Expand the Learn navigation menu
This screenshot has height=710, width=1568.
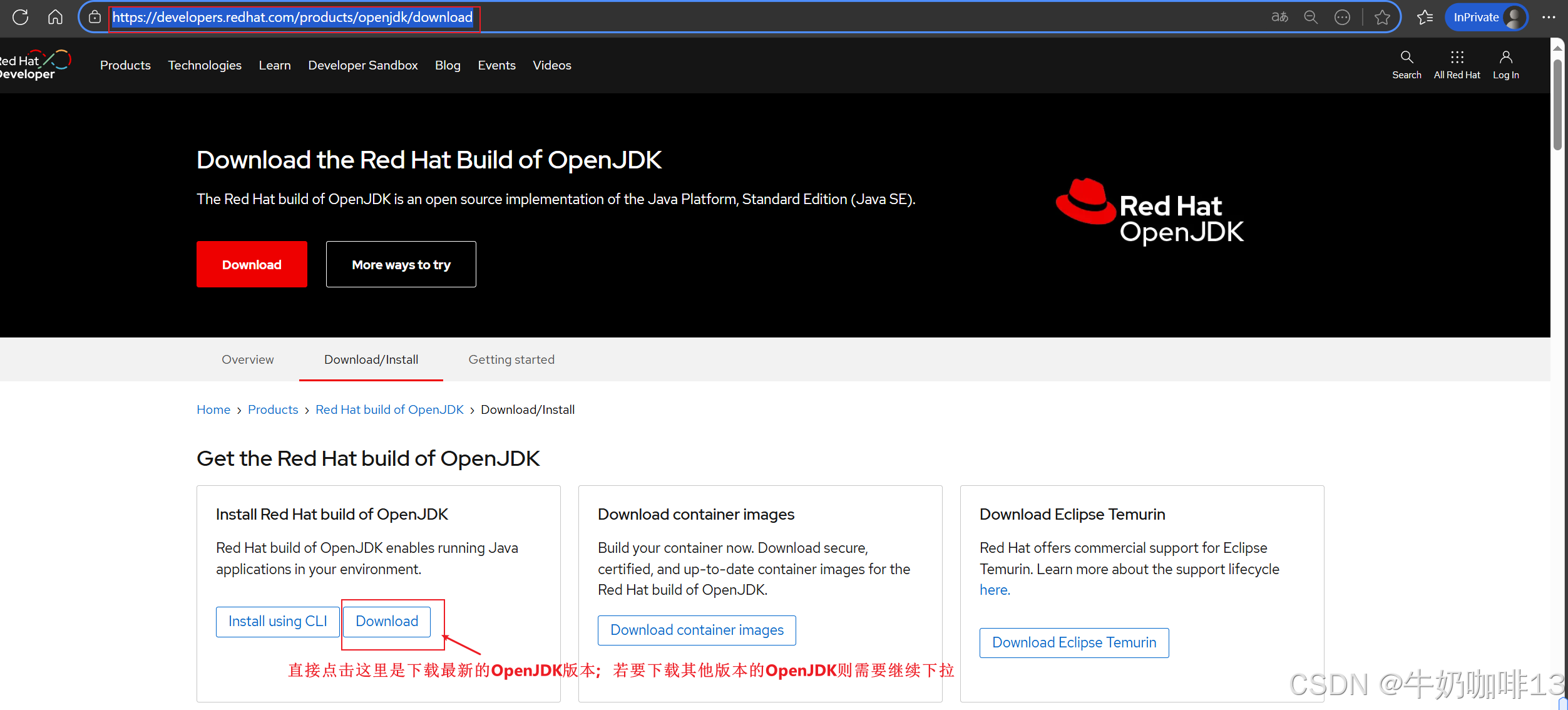[275, 65]
